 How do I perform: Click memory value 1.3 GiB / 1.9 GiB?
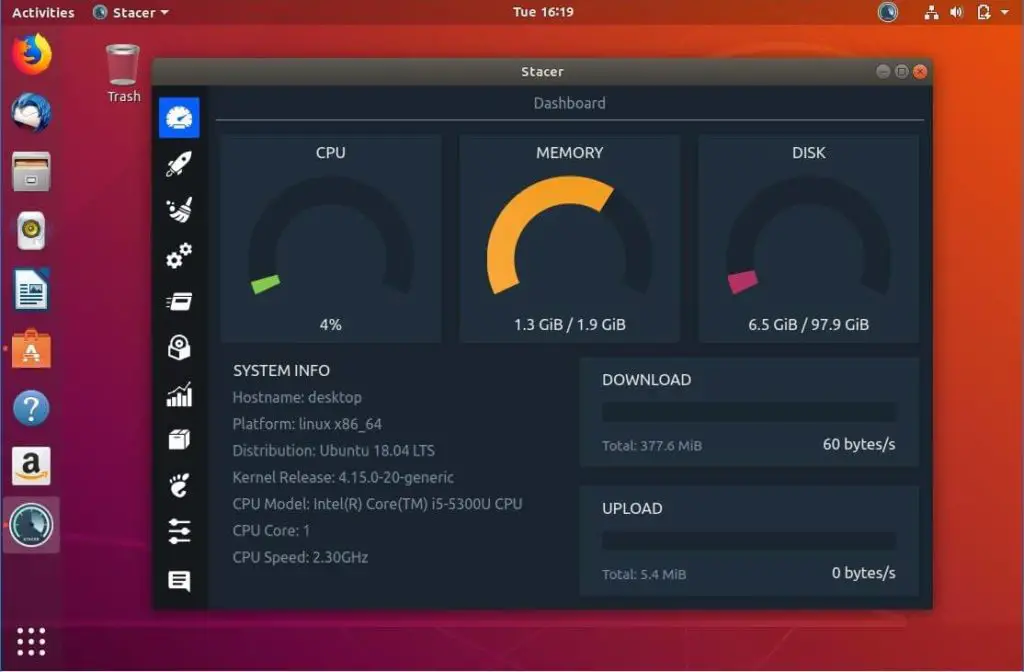click(x=569, y=325)
